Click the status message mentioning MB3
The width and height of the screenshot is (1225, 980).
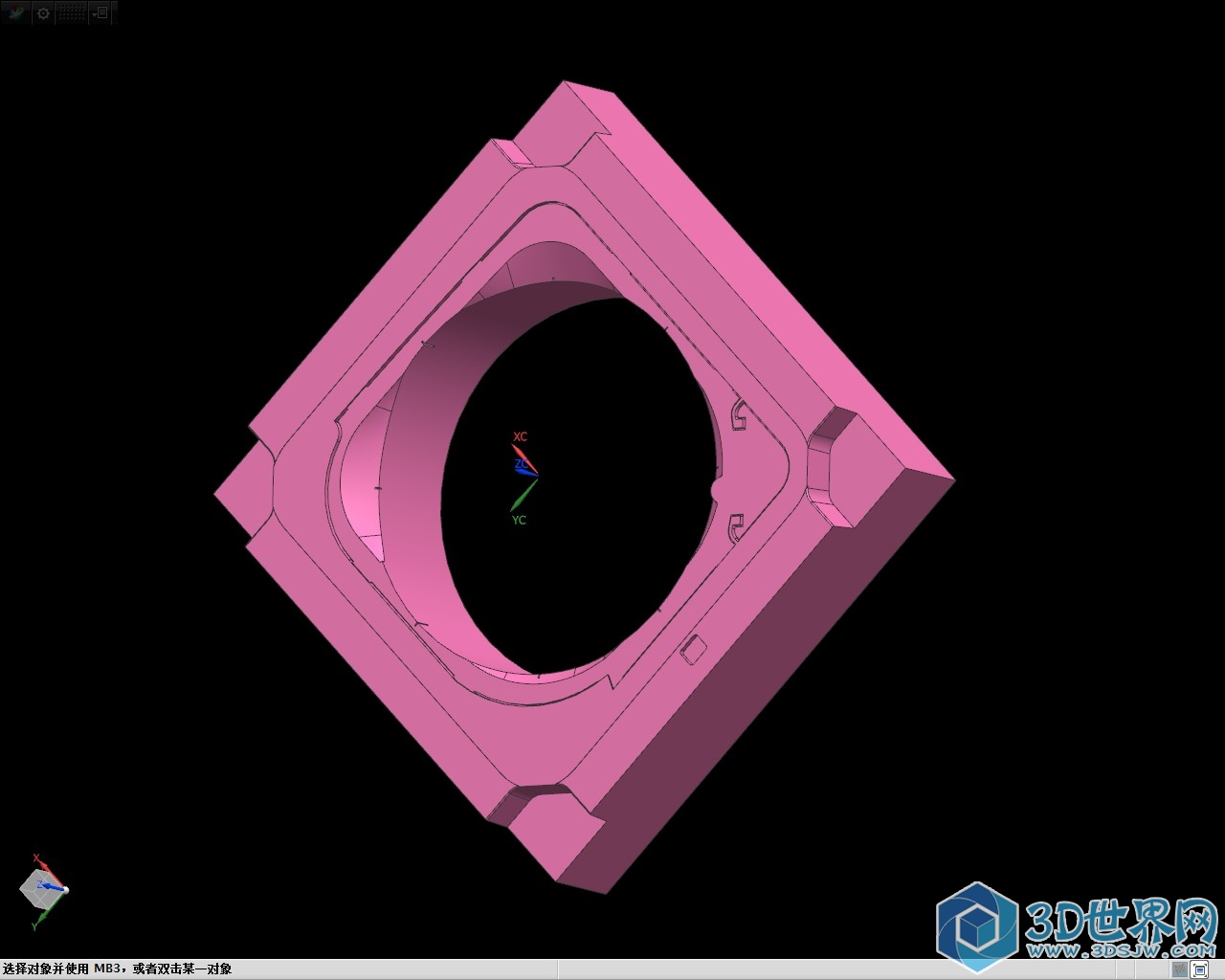click(118, 969)
